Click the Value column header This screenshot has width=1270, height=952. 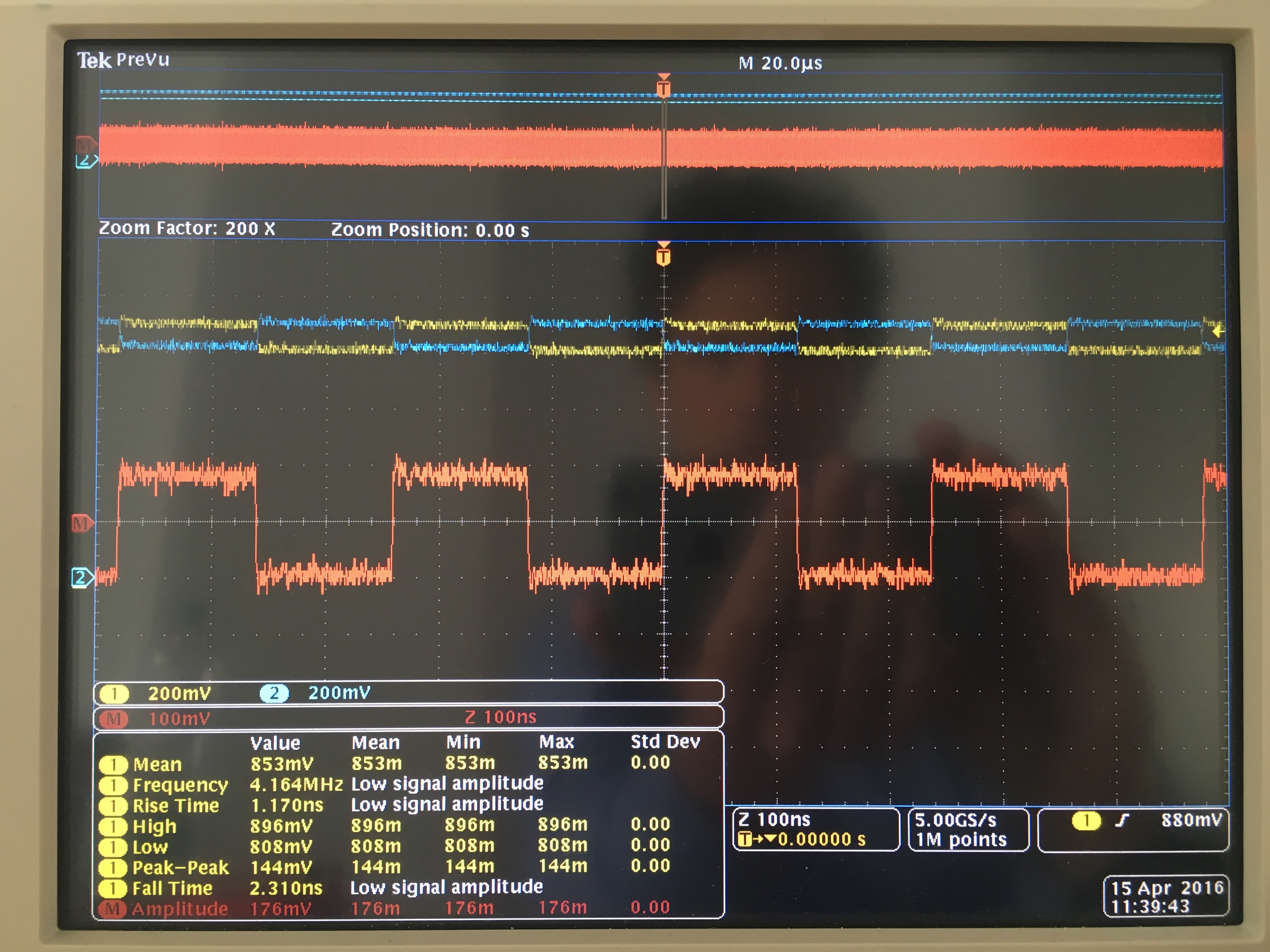[x=275, y=743]
